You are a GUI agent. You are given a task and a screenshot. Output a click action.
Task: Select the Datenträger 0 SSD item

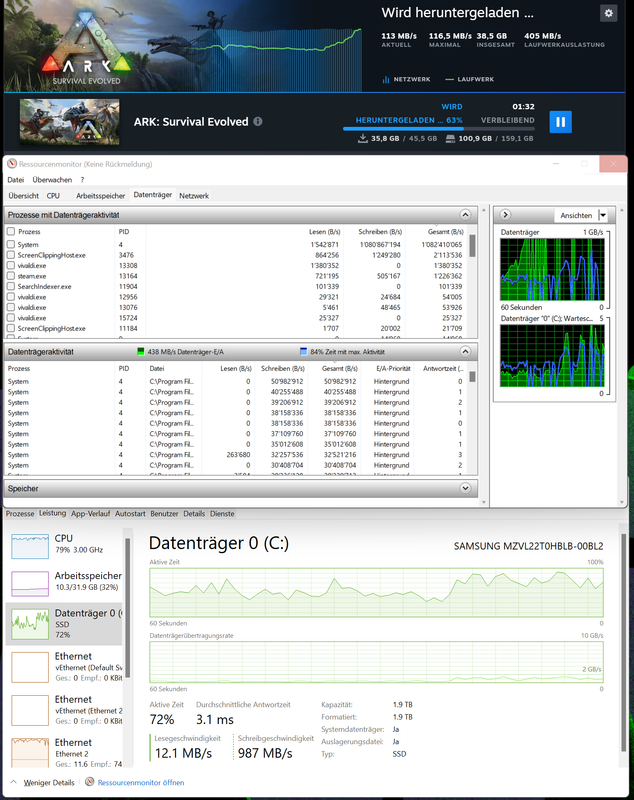[64, 623]
